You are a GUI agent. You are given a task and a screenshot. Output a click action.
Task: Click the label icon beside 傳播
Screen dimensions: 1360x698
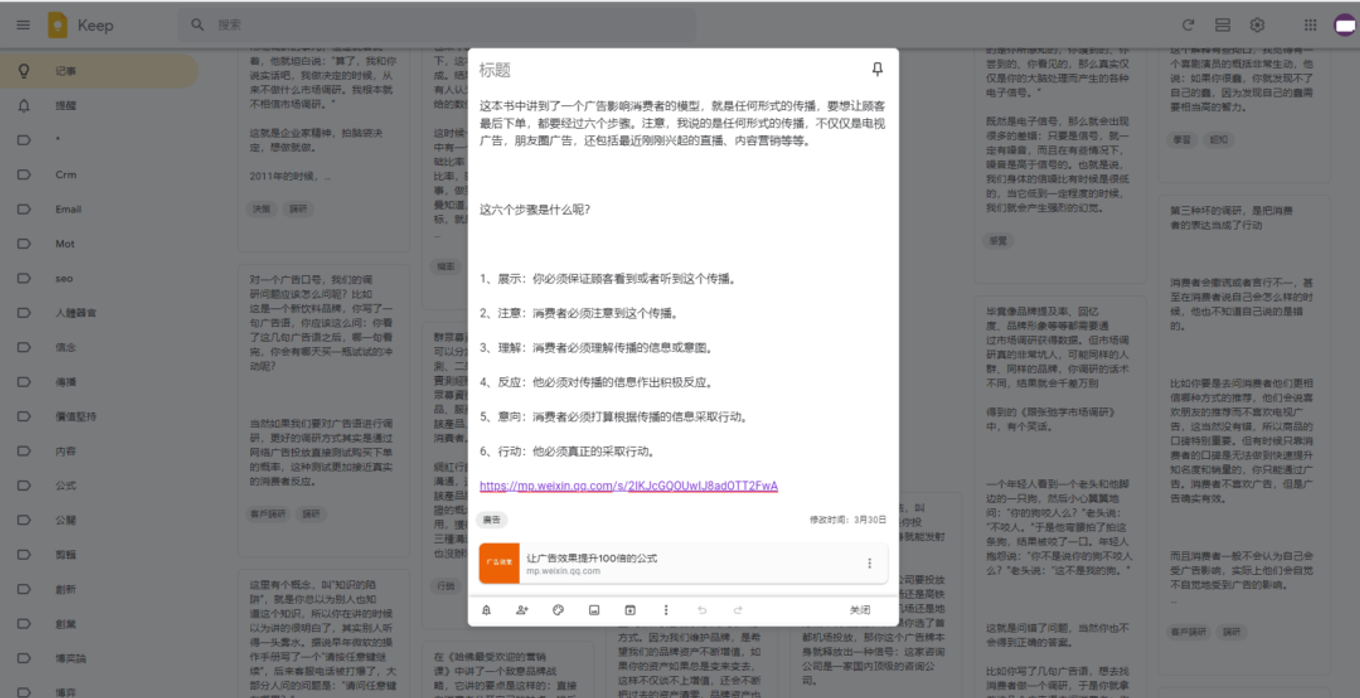(x=24, y=382)
